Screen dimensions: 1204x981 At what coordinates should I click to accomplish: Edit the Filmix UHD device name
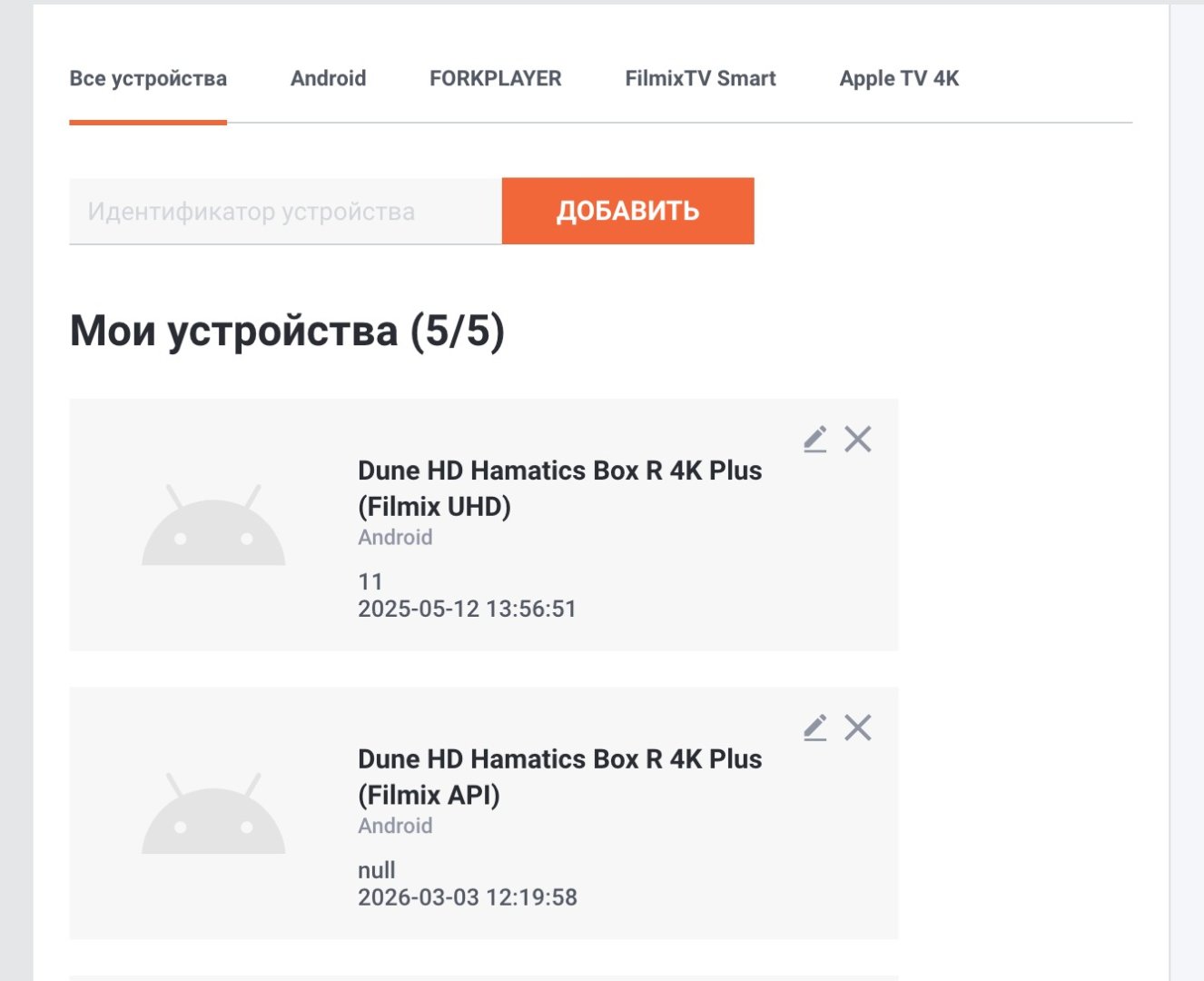click(x=815, y=440)
